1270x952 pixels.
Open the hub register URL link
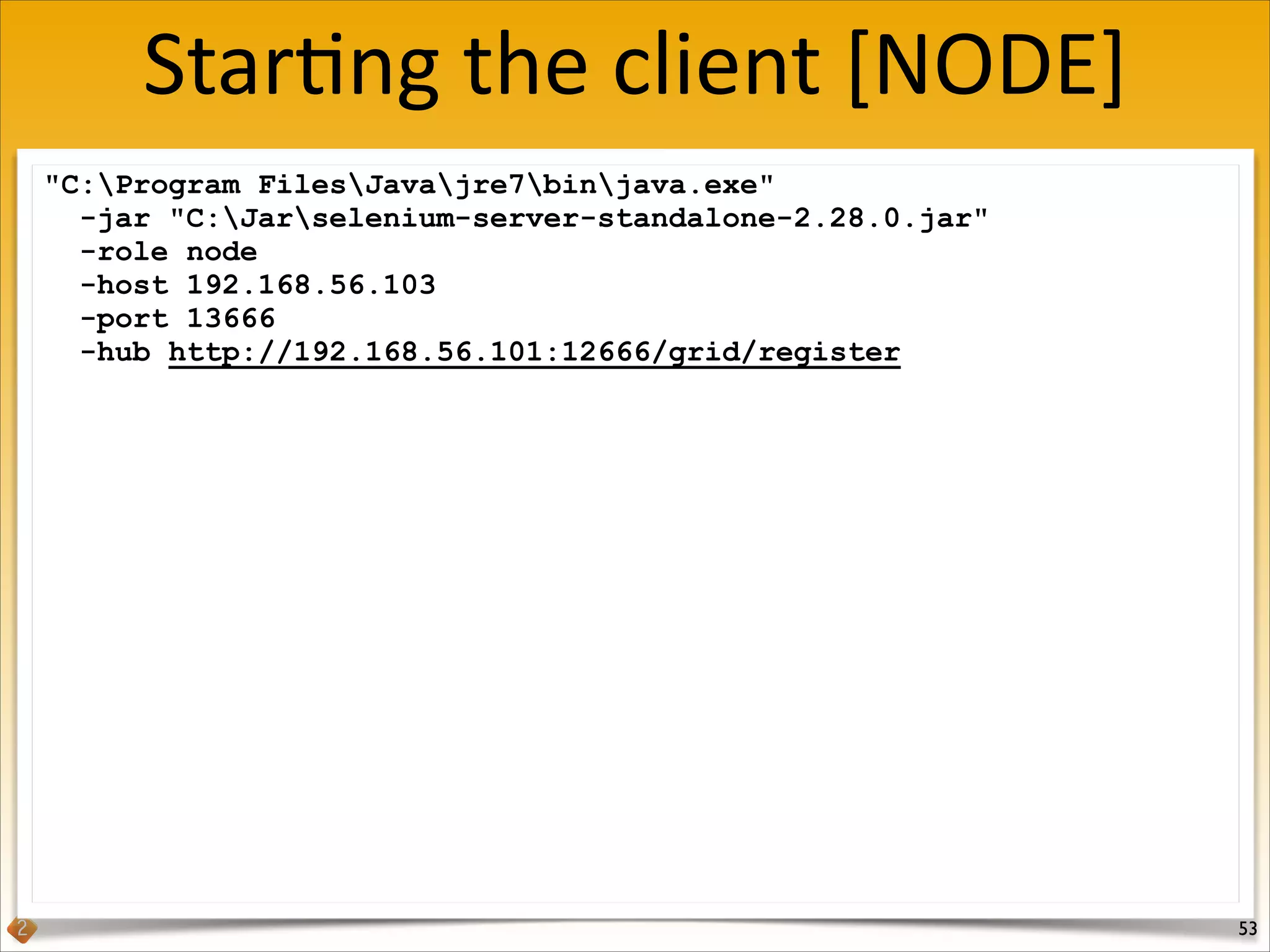tap(534, 353)
